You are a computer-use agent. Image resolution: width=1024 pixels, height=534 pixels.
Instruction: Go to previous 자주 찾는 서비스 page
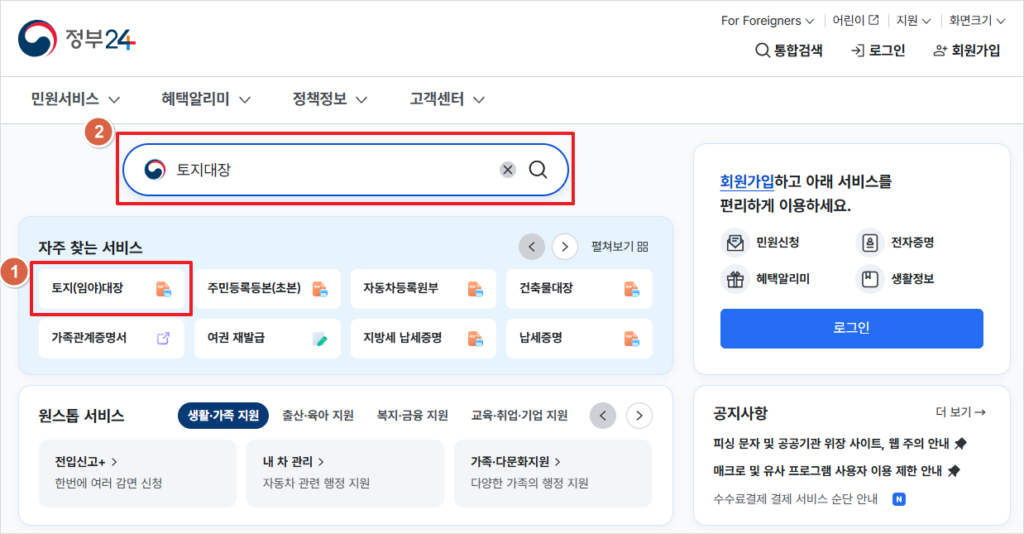click(x=532, y=247)
